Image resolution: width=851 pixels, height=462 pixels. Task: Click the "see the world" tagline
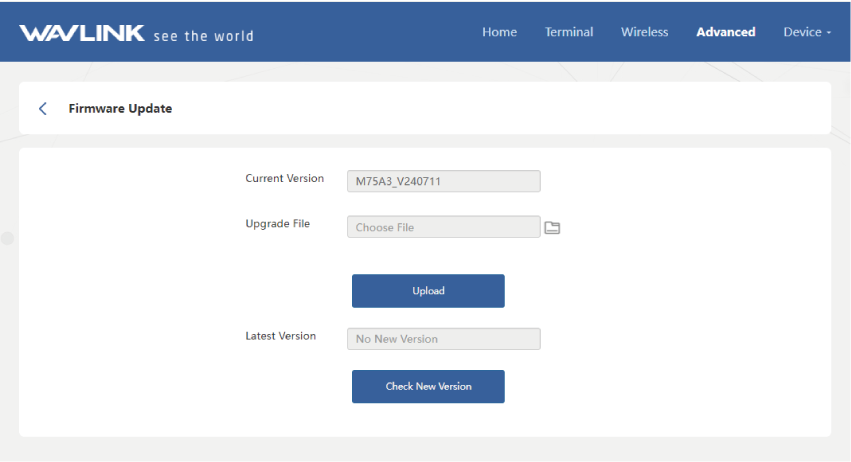click(203, 36)
